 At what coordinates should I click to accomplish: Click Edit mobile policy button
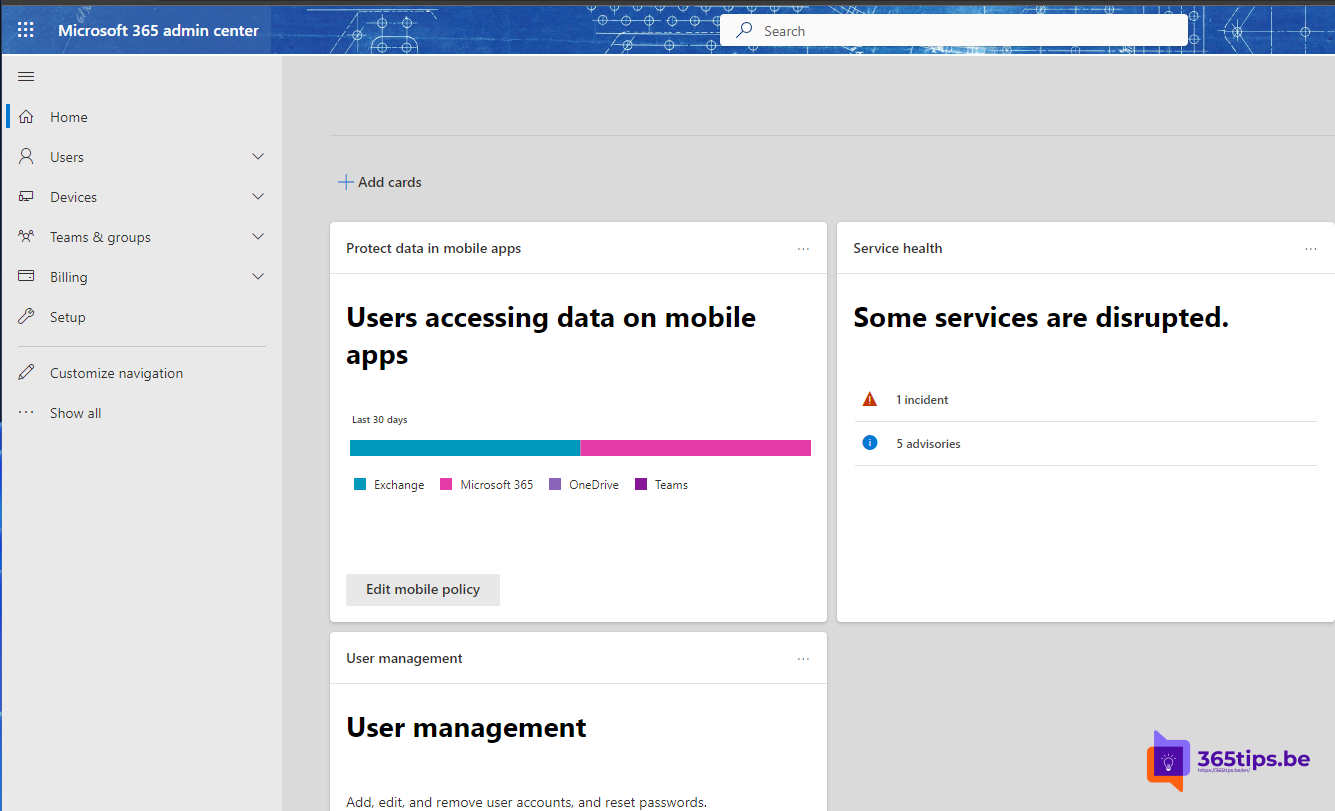pyautogui.click(x=423, y=590)
